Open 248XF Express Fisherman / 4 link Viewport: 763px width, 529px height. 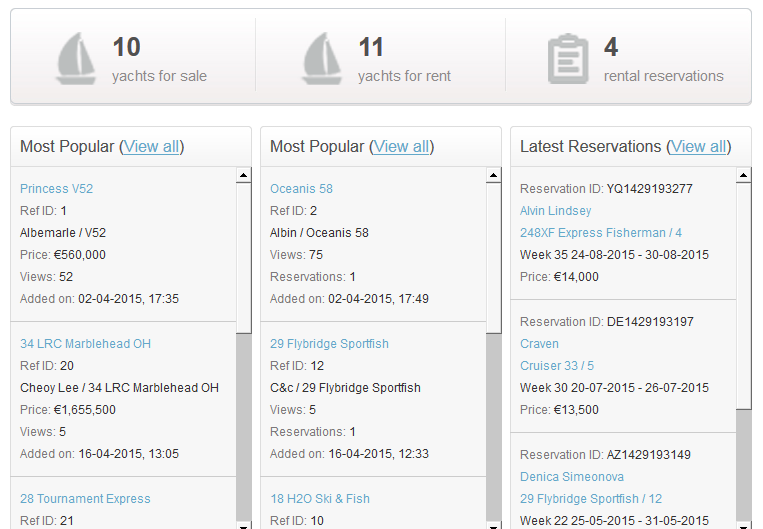(601, 233)
